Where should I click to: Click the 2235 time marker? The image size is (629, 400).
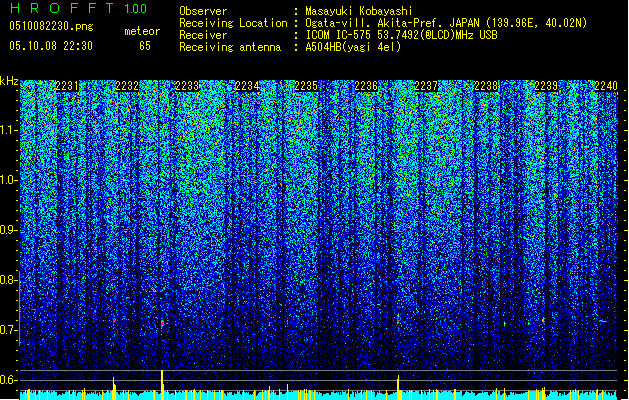[306, 86]
